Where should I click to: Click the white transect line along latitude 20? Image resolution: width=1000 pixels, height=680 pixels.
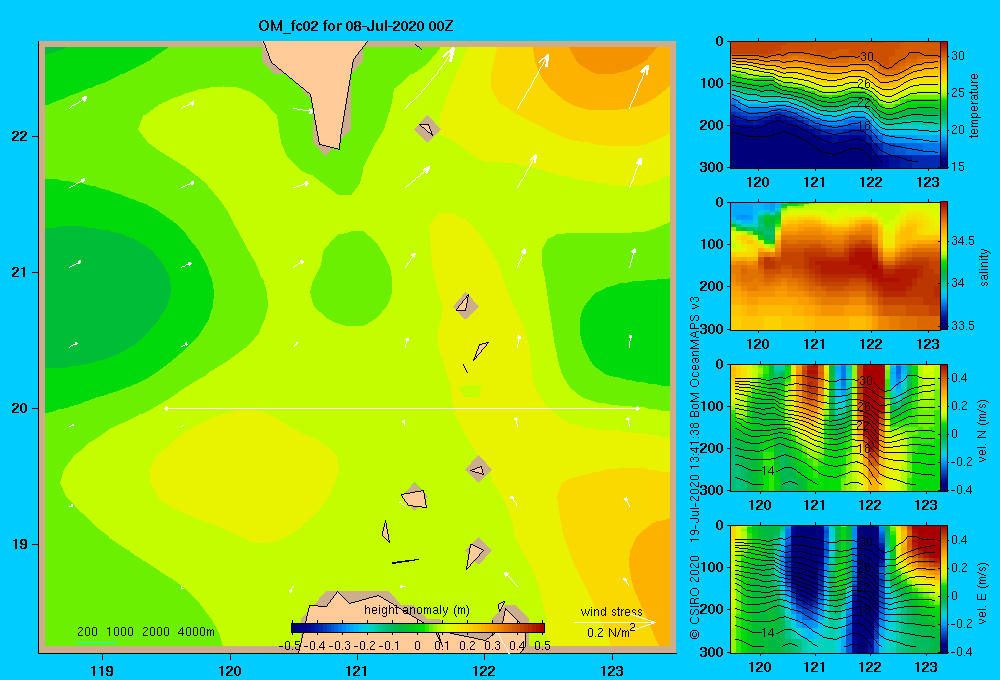pos(402,408)
